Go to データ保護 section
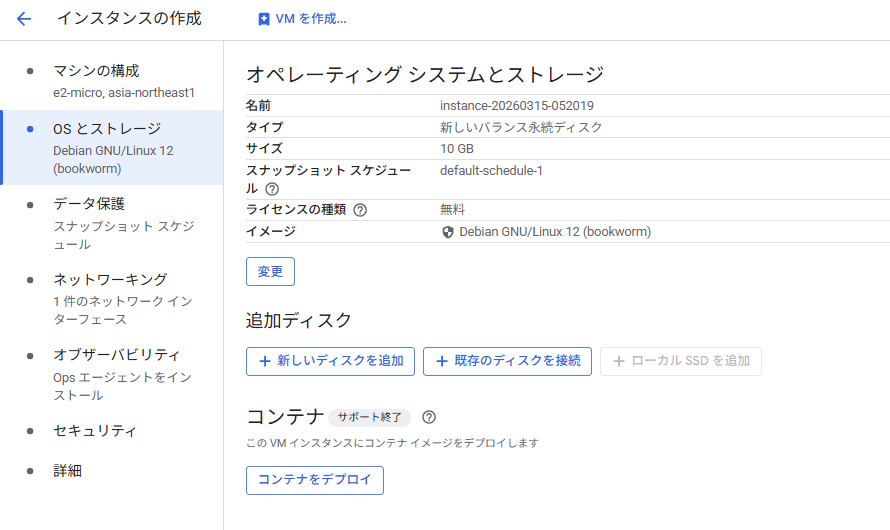Image resolution: width=890 pixels, height=530 pixels. point(89,204)
